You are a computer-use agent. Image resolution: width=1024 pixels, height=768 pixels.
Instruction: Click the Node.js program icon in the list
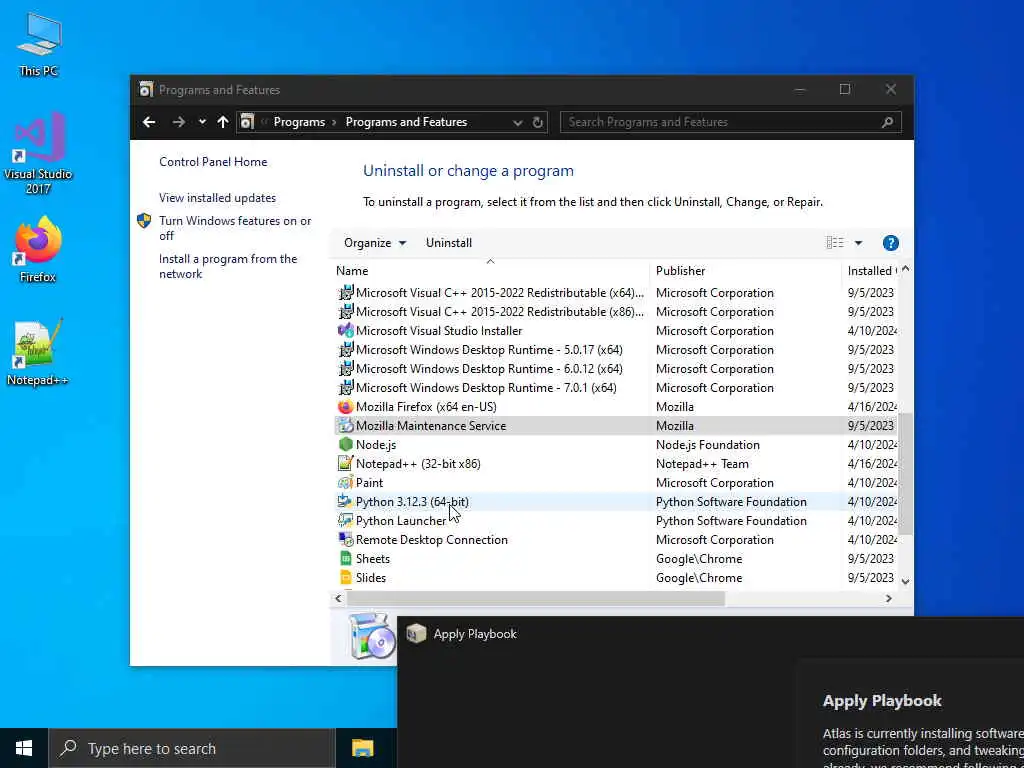coord(345,445)
